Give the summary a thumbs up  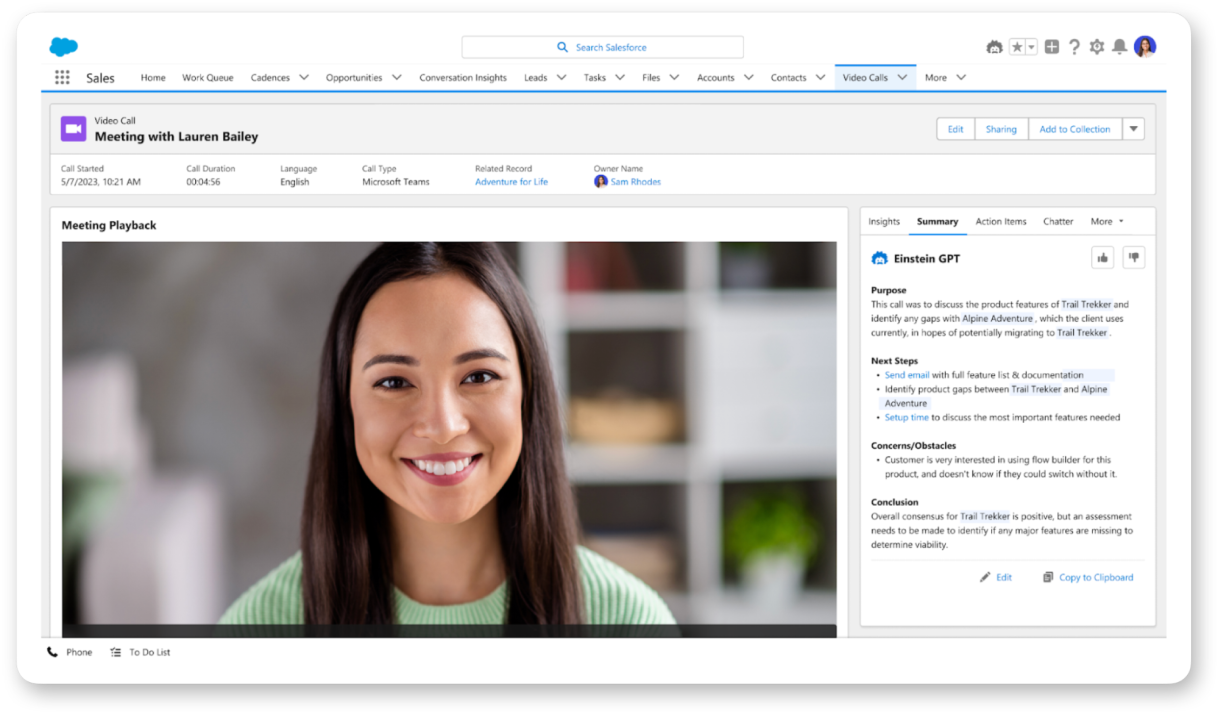1102,257
